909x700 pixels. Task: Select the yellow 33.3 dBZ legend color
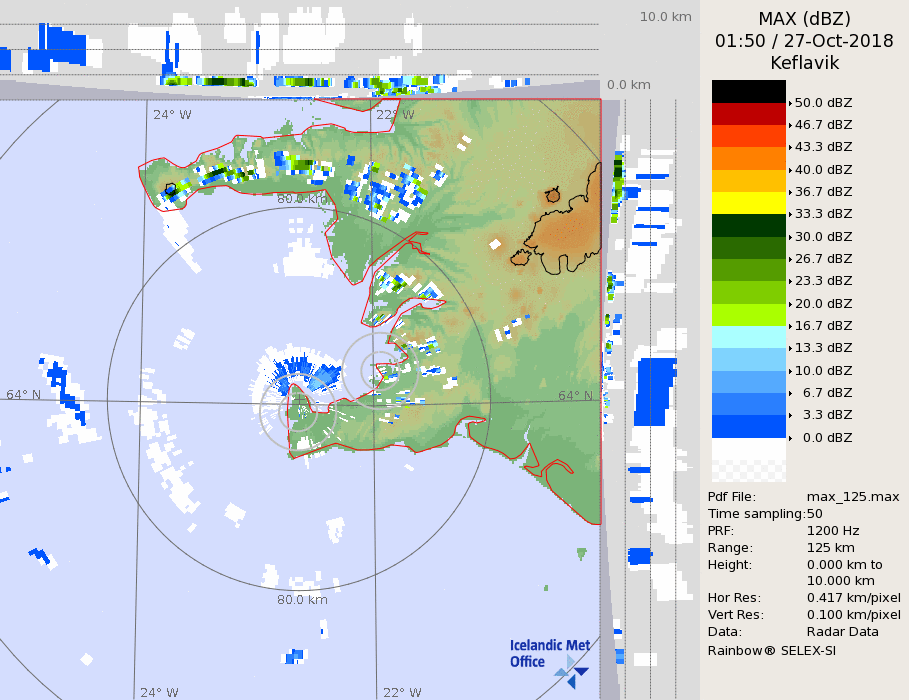click(748, 202)
